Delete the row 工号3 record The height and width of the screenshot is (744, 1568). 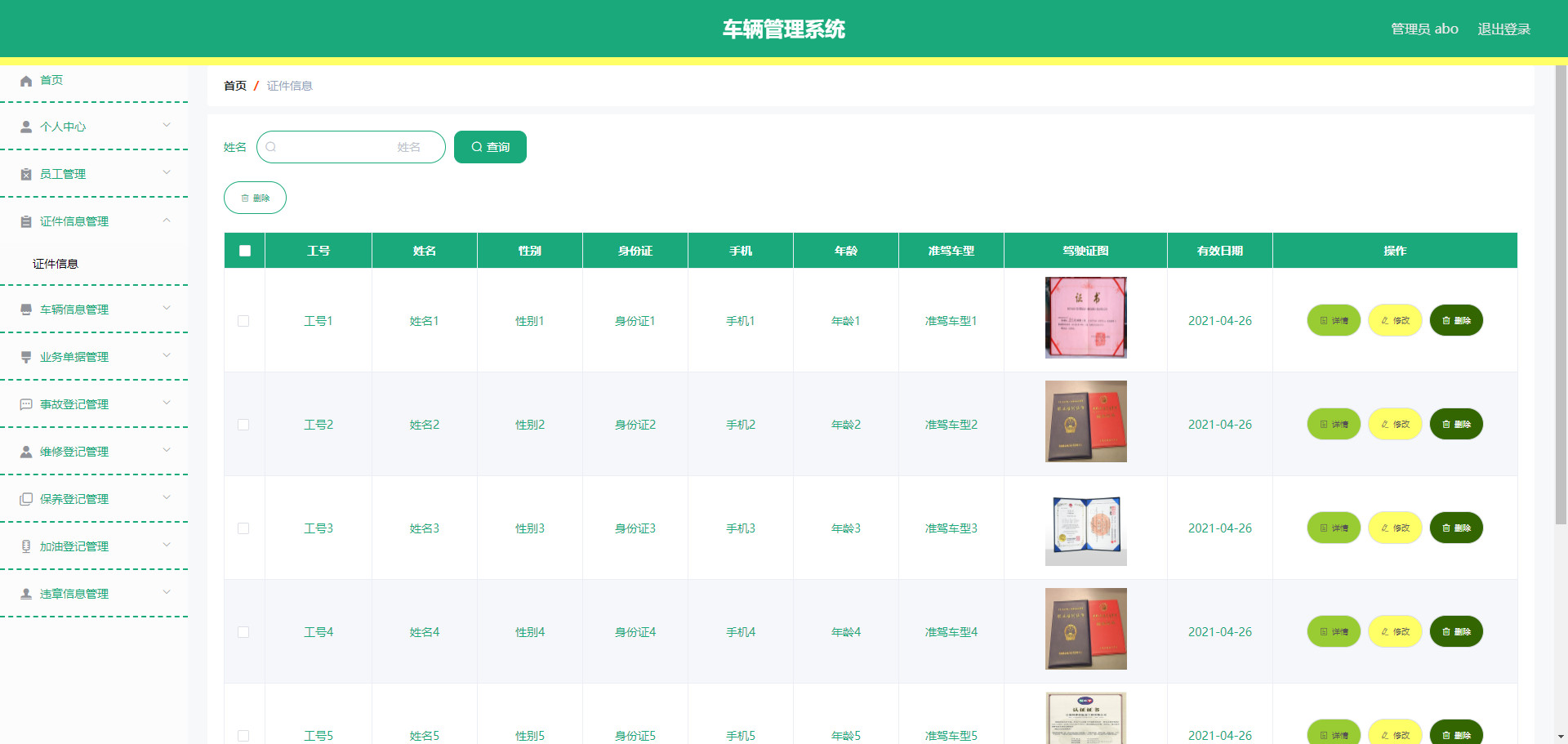coord(1456,528)
